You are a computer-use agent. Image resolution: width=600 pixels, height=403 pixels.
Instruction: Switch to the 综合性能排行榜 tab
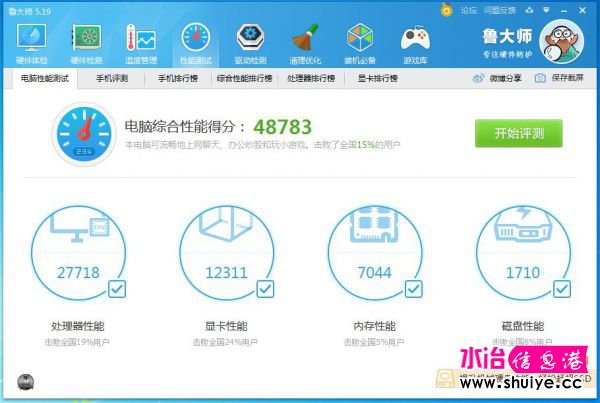click(243, 78)
